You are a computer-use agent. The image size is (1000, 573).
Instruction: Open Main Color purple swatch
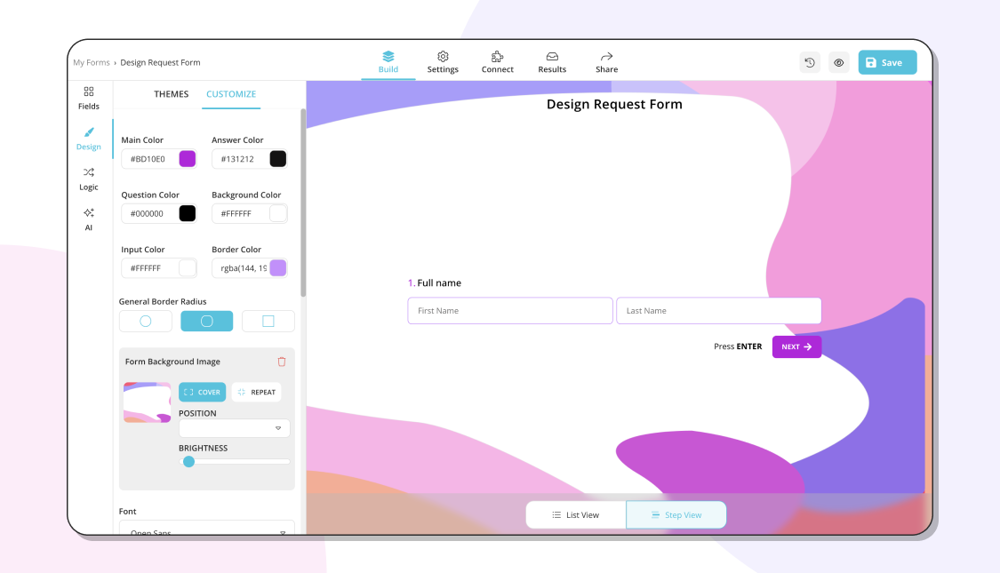tap(187, 159)
